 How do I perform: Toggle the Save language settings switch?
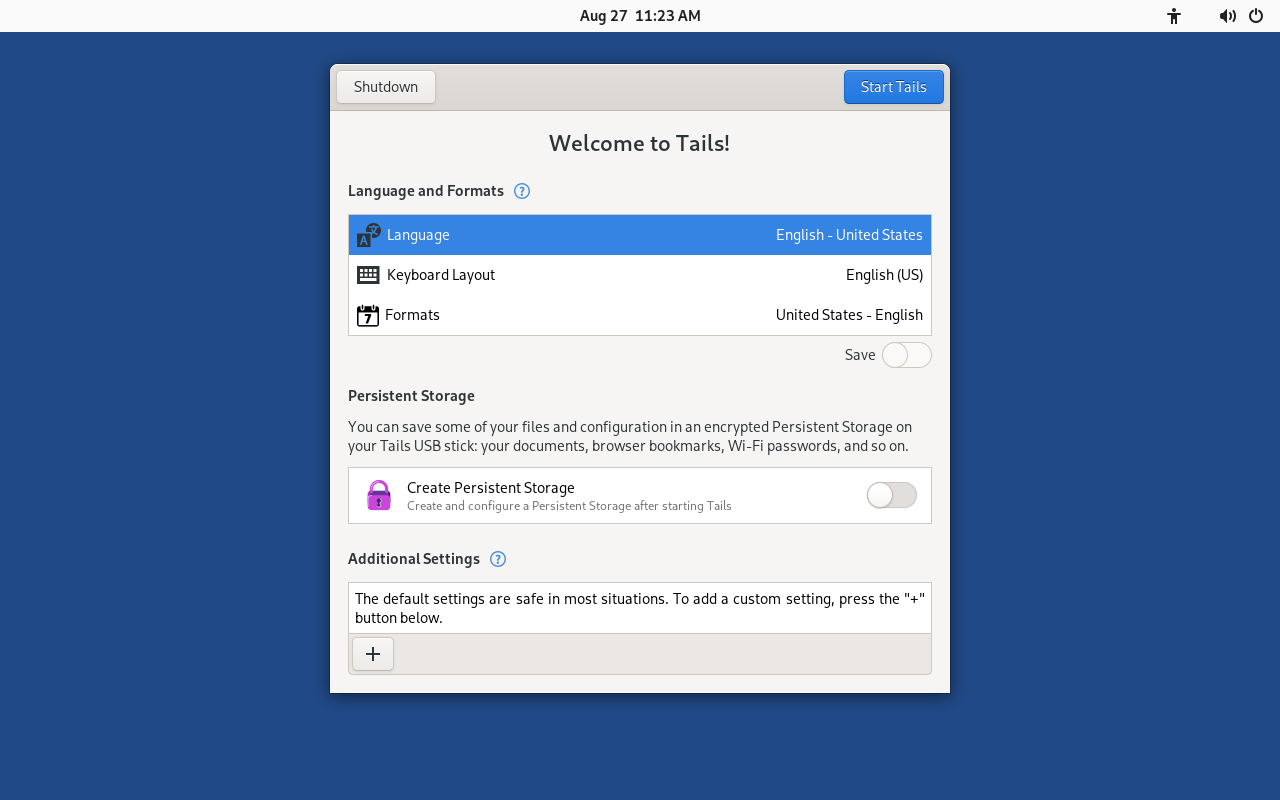[907, 355]
